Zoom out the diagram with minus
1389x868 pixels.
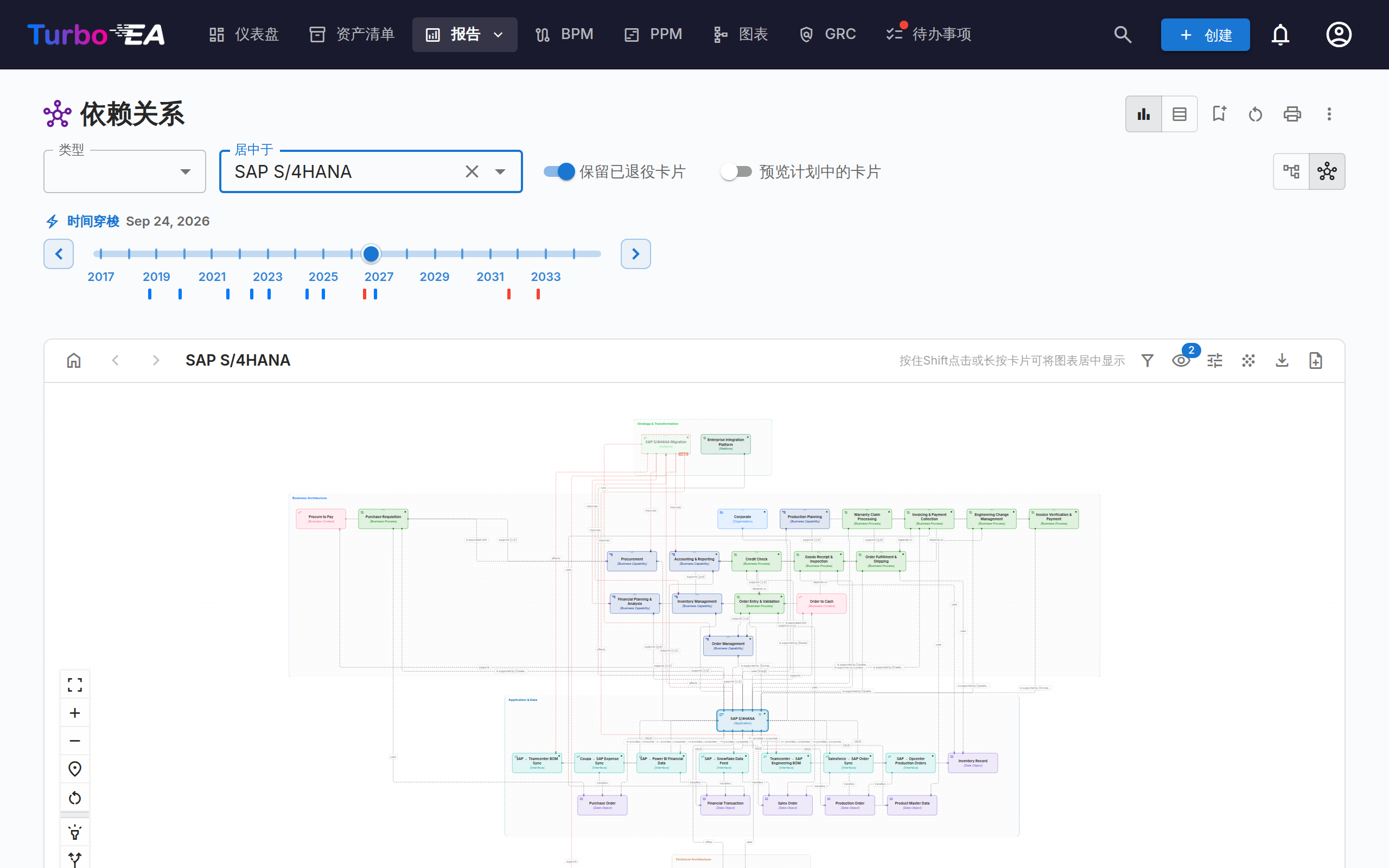(x=75, y=741)
